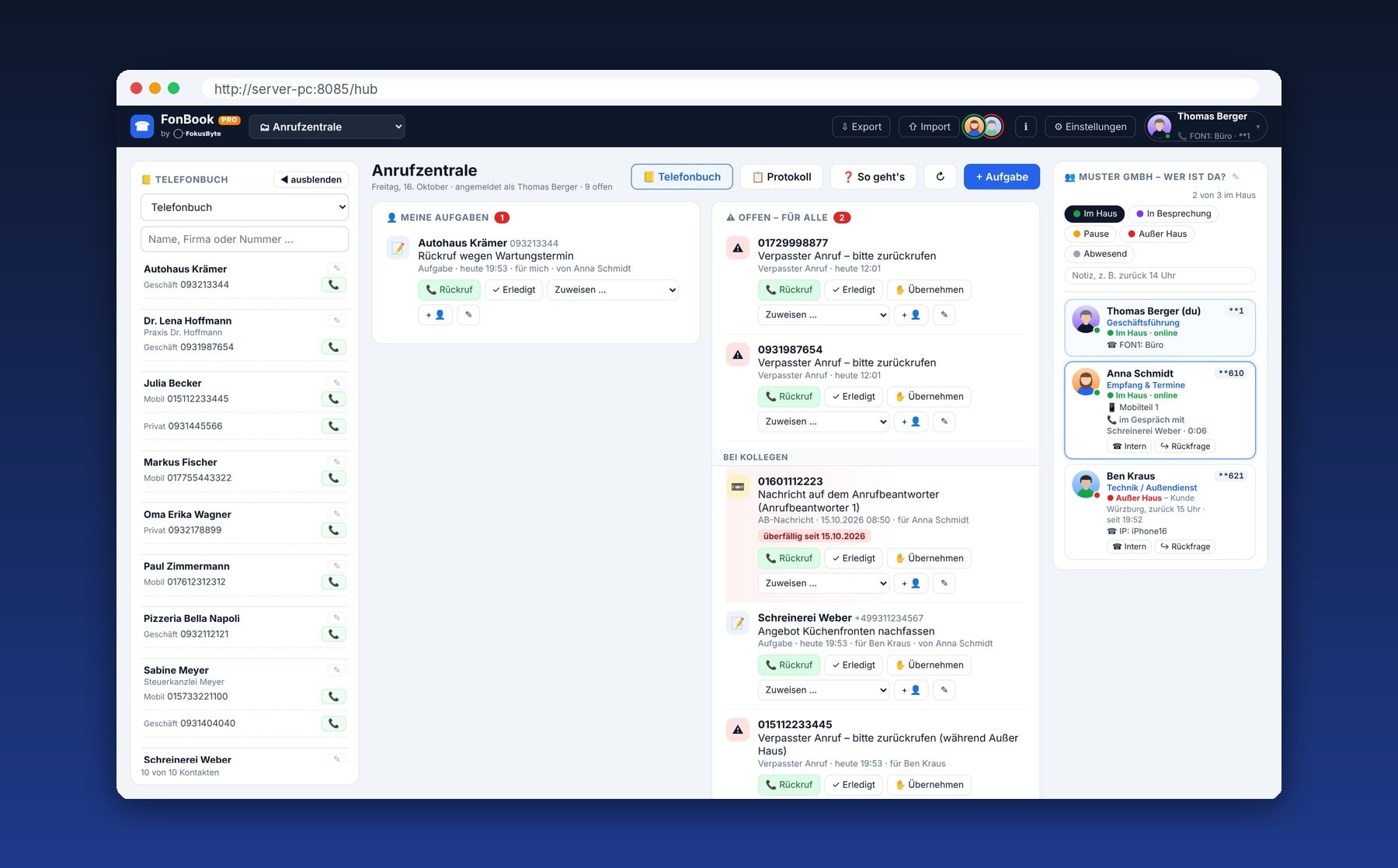Open Einstellungen in the top bar

tap(1090, 127)
